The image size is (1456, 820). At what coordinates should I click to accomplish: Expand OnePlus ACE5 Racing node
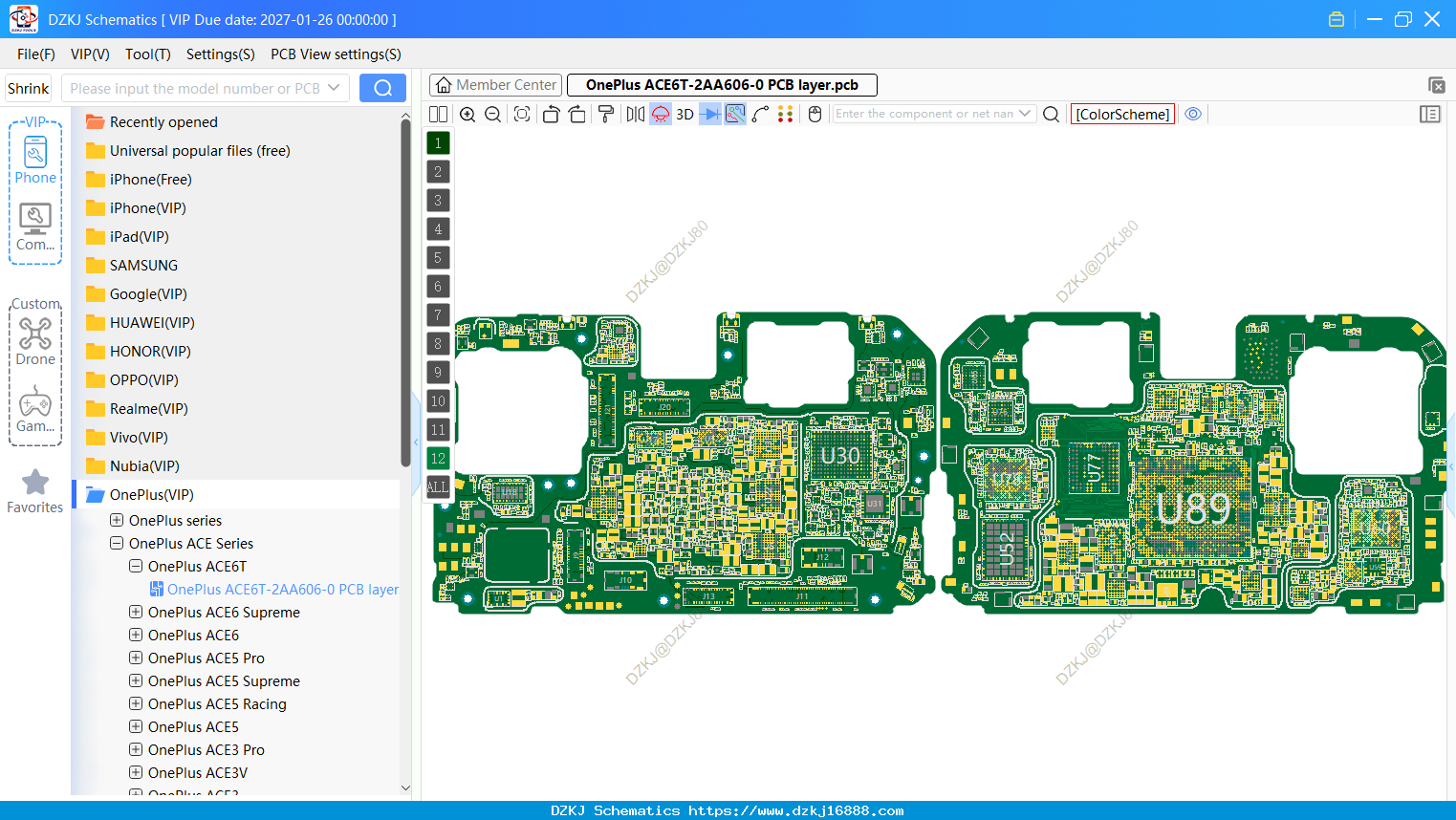136,703
